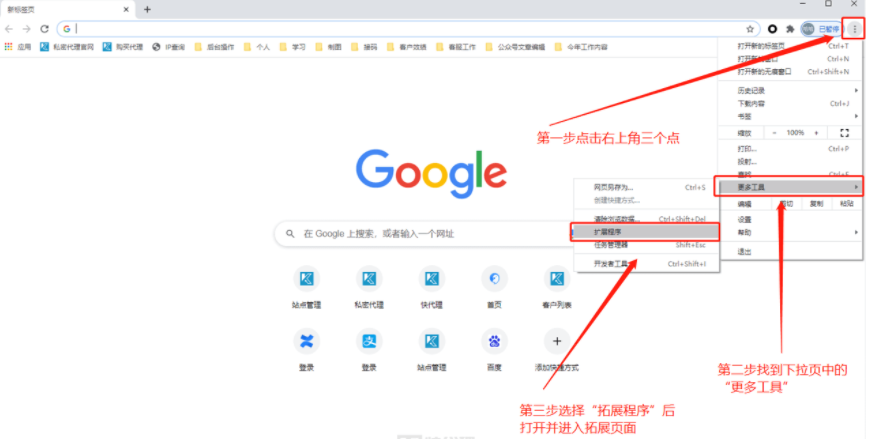Select 扩展程序 in the submenu
This screenshot has width=870, height=439.
(x=645, y=232)
